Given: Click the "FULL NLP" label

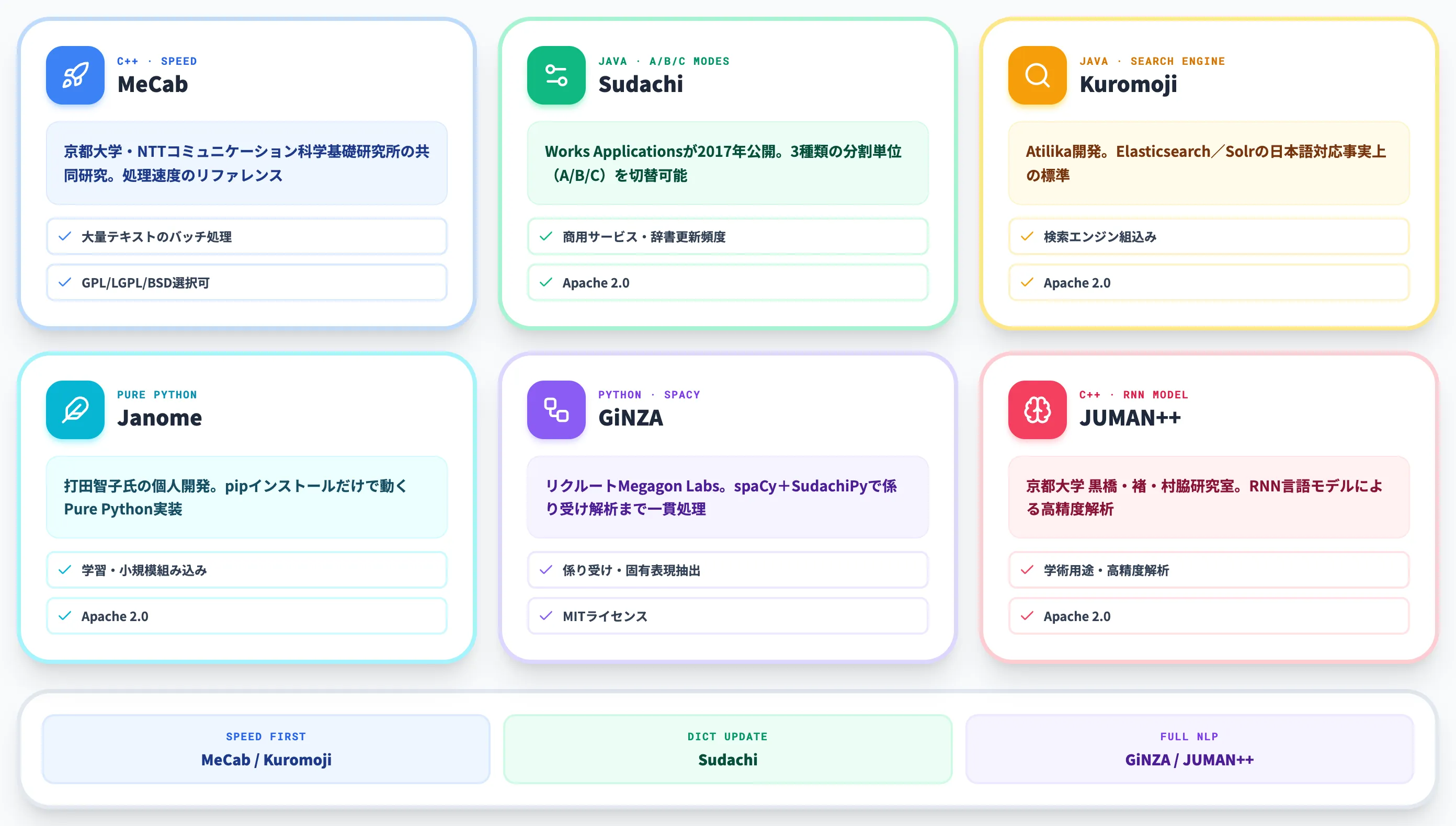Looking at the screenshot, I should pos(1189,737).
